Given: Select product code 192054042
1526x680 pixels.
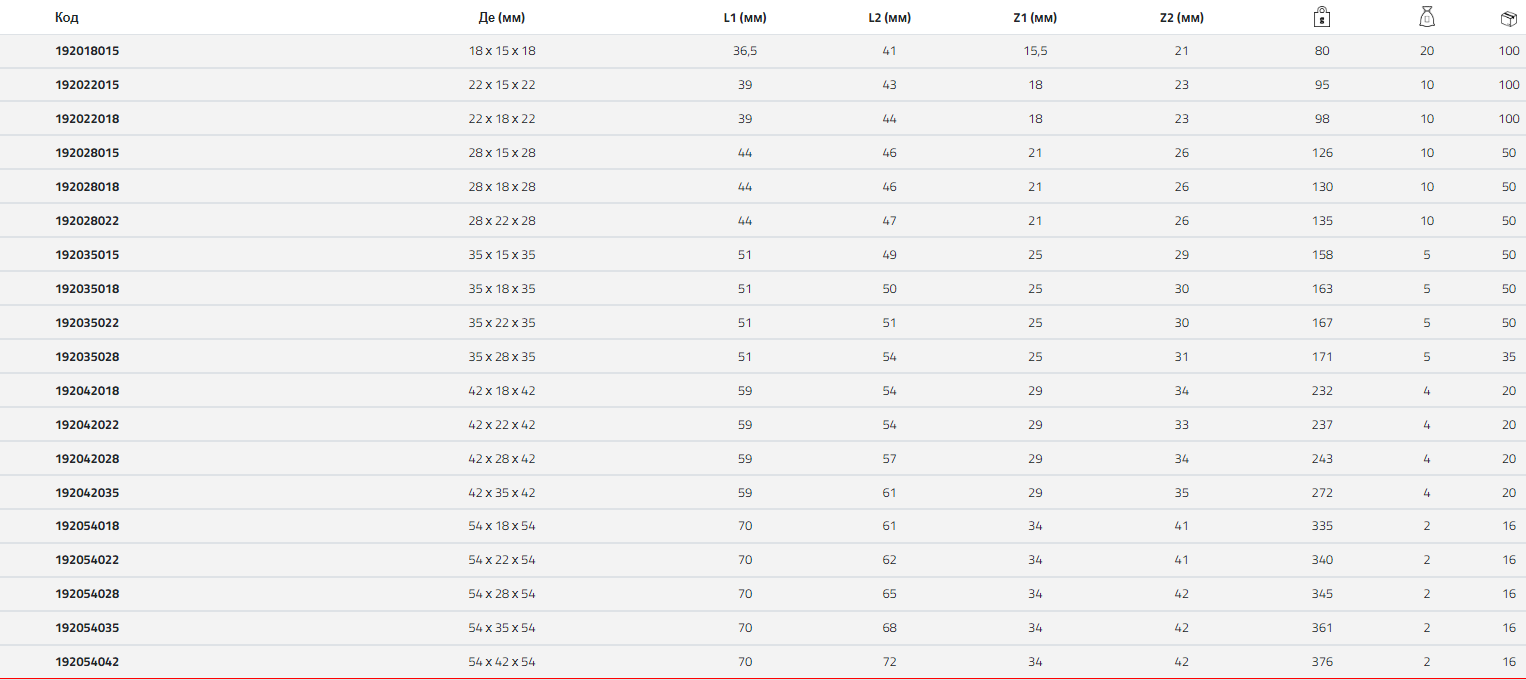Looking at the screenshot, I should [x=87, y=662].
